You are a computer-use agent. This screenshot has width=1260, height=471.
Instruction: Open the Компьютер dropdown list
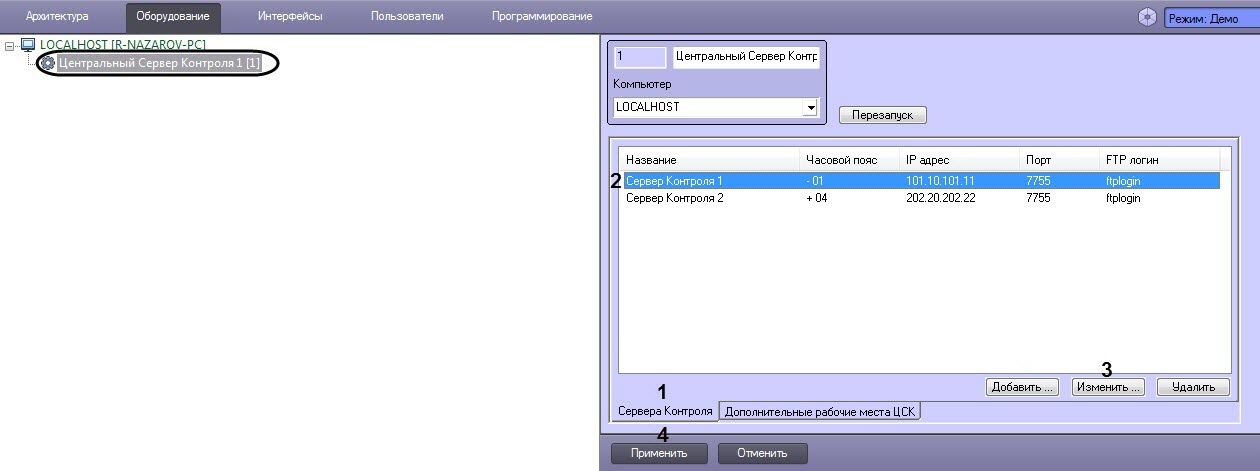pos(811,107)
